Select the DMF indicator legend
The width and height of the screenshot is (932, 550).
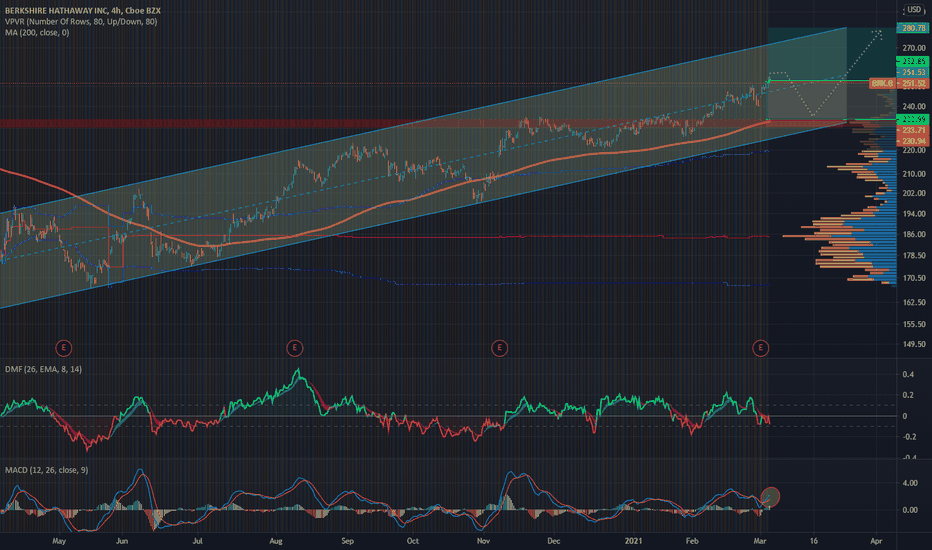click(43, 369)
